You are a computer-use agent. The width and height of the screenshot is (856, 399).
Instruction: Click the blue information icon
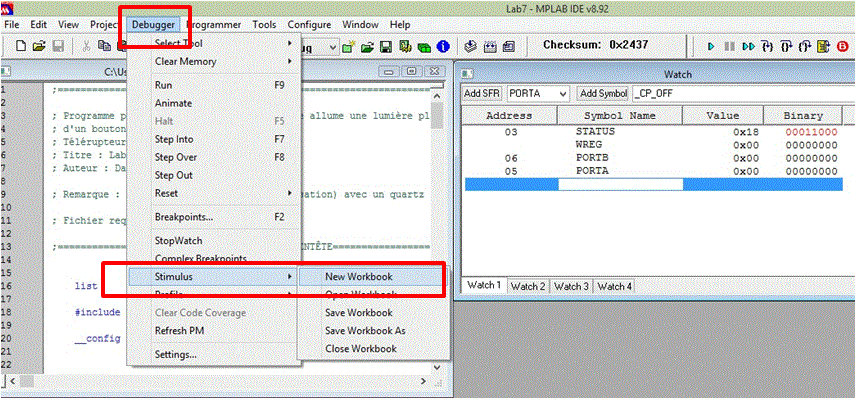(443, 47)
